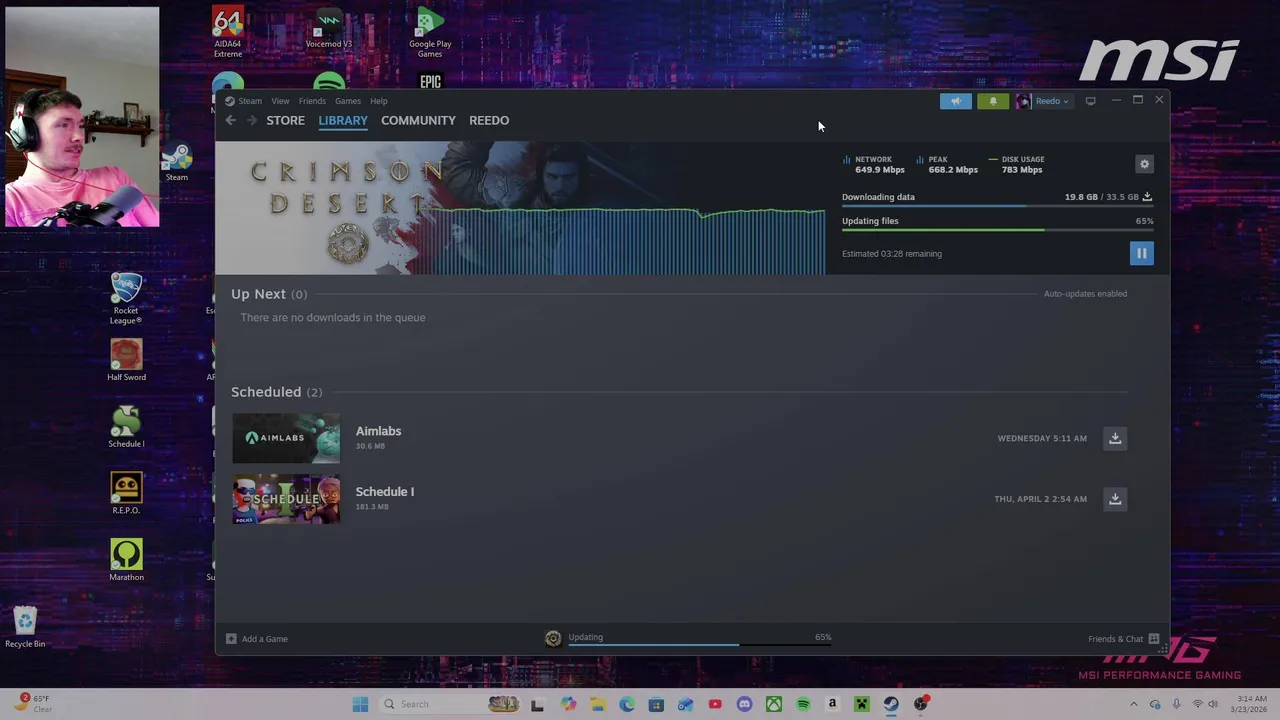Click the Aimlabs title text
The width and height of the screenshot is (1280, 720).
(x=378, y=431)
